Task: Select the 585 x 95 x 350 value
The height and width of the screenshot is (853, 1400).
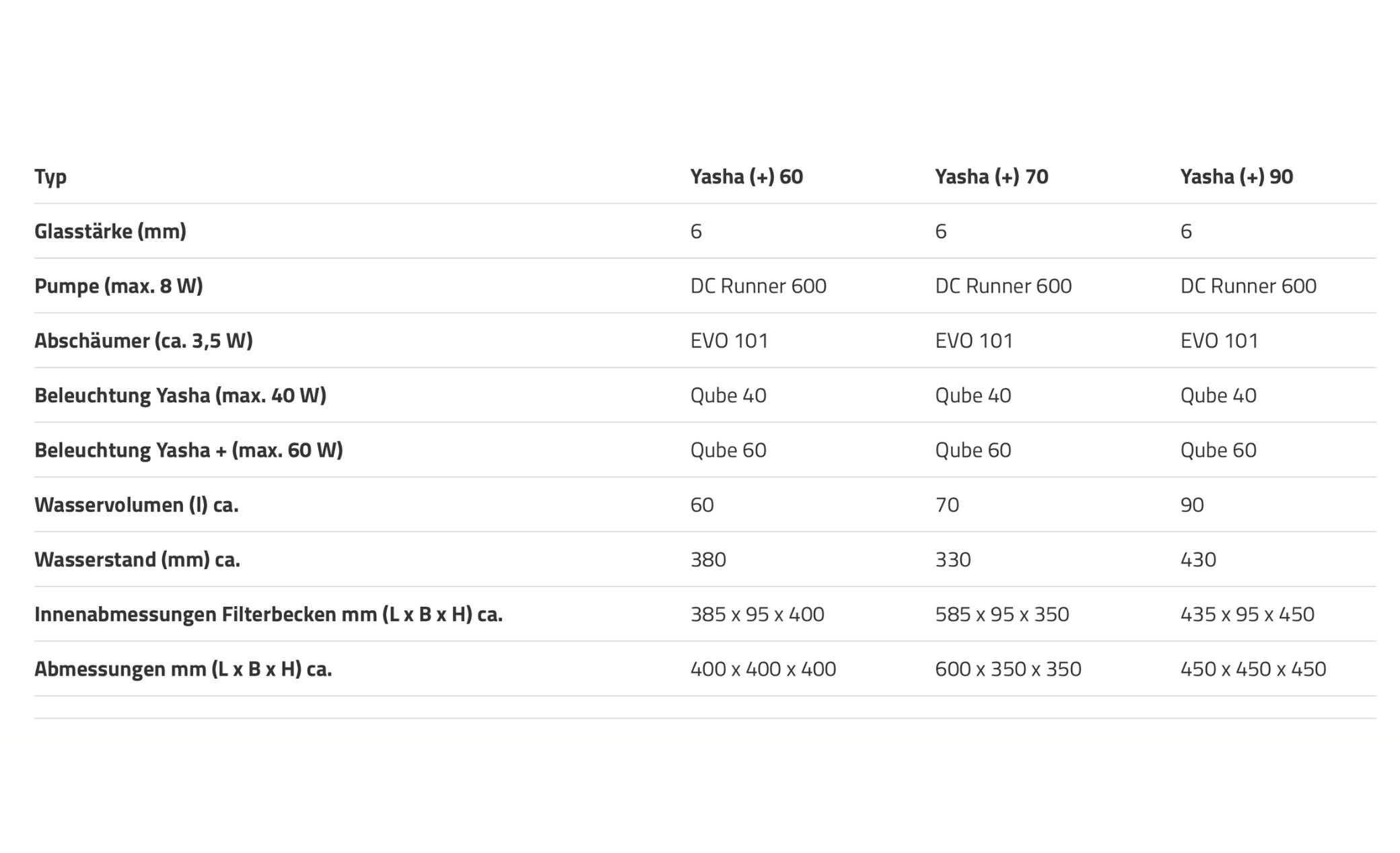Action: coord(1002,614)
